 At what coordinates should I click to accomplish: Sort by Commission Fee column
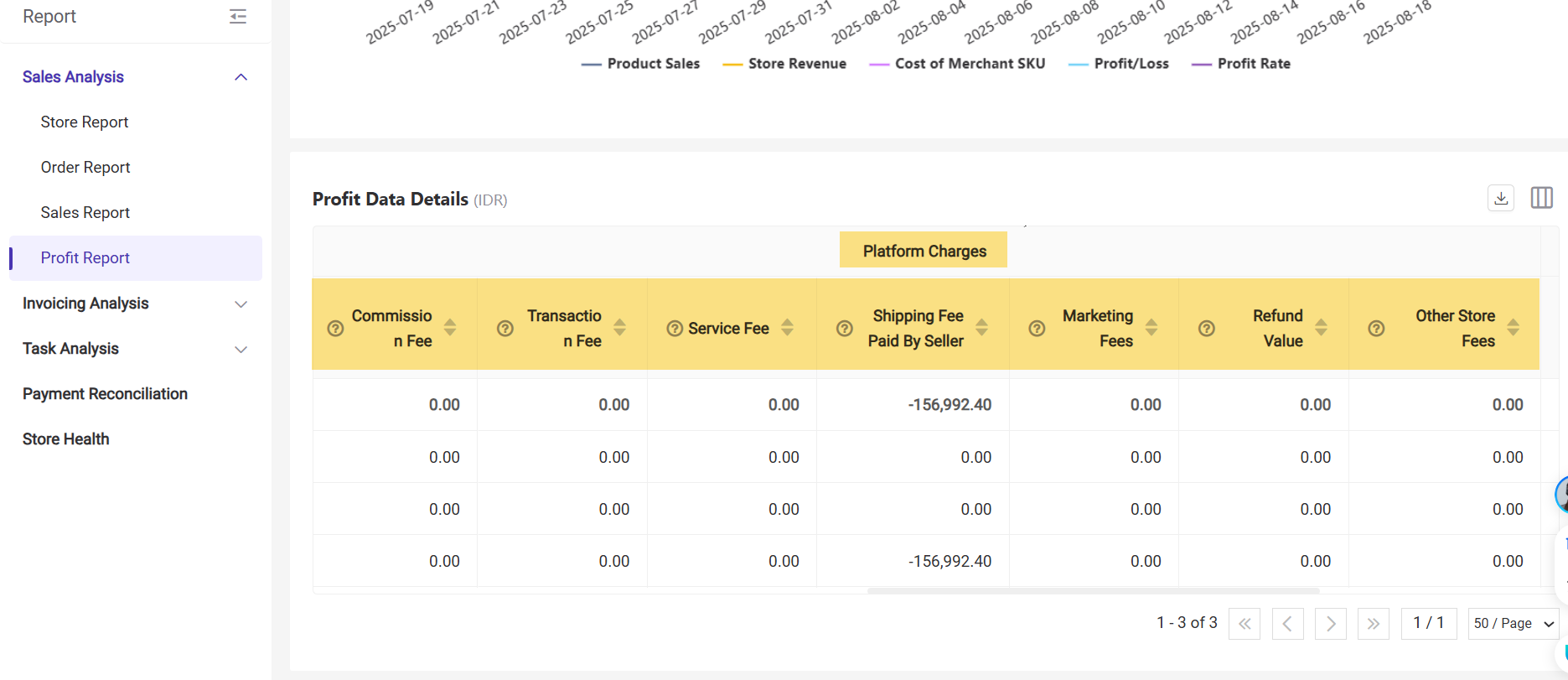[x=450, y=327]
